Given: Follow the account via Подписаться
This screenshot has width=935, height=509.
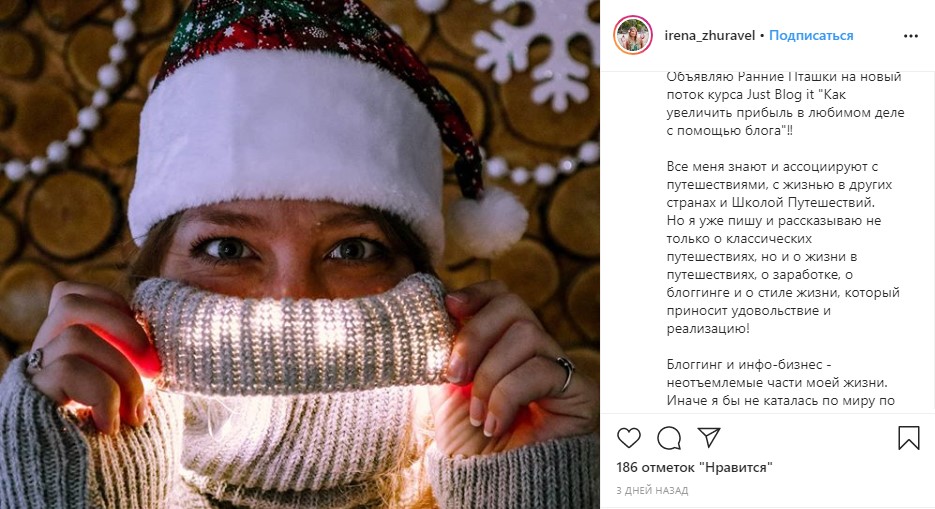Looking at the screenshot, I should [x=811, y=36].
